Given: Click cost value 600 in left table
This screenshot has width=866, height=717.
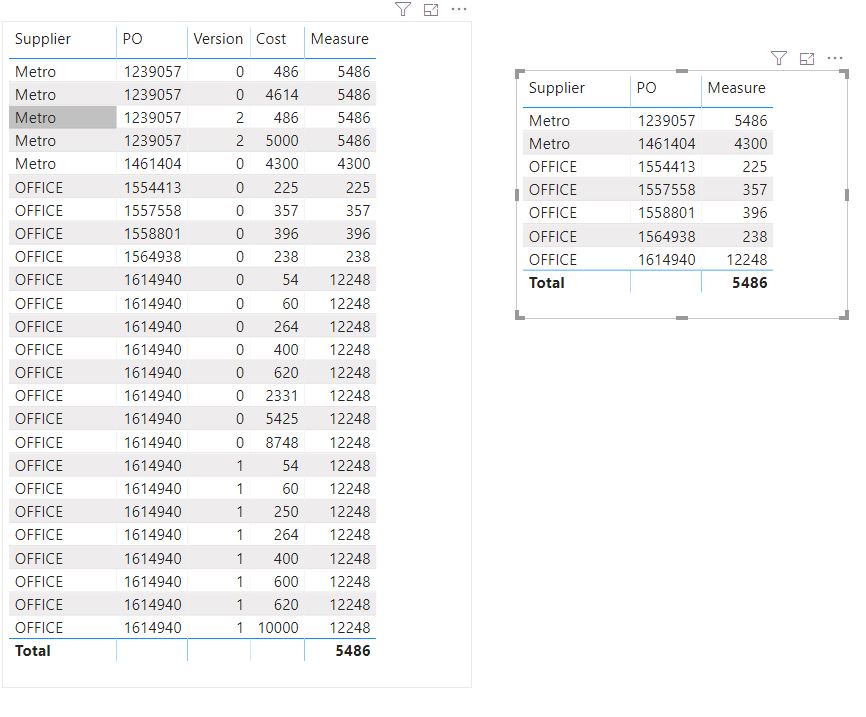Looking at the screenshot, I should [x=286, y=582].
